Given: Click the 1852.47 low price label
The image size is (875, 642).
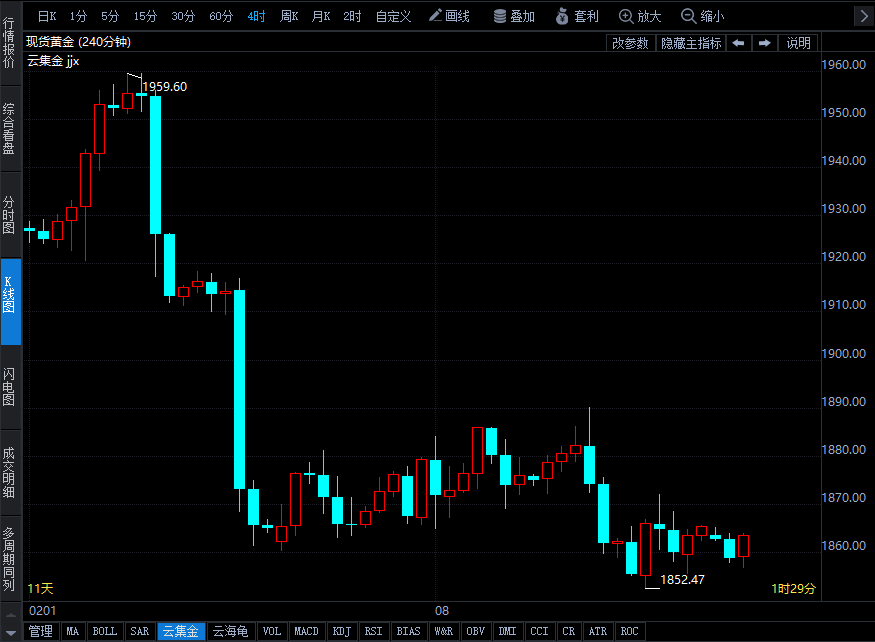Looking at the screenshot, I should click(x=682, y=579).
